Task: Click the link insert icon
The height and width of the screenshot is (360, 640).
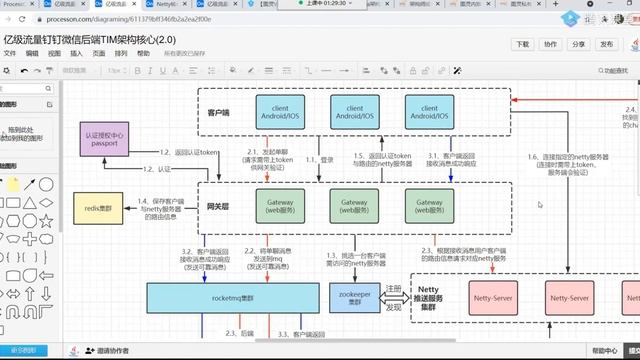Action: tap(441, 71)
